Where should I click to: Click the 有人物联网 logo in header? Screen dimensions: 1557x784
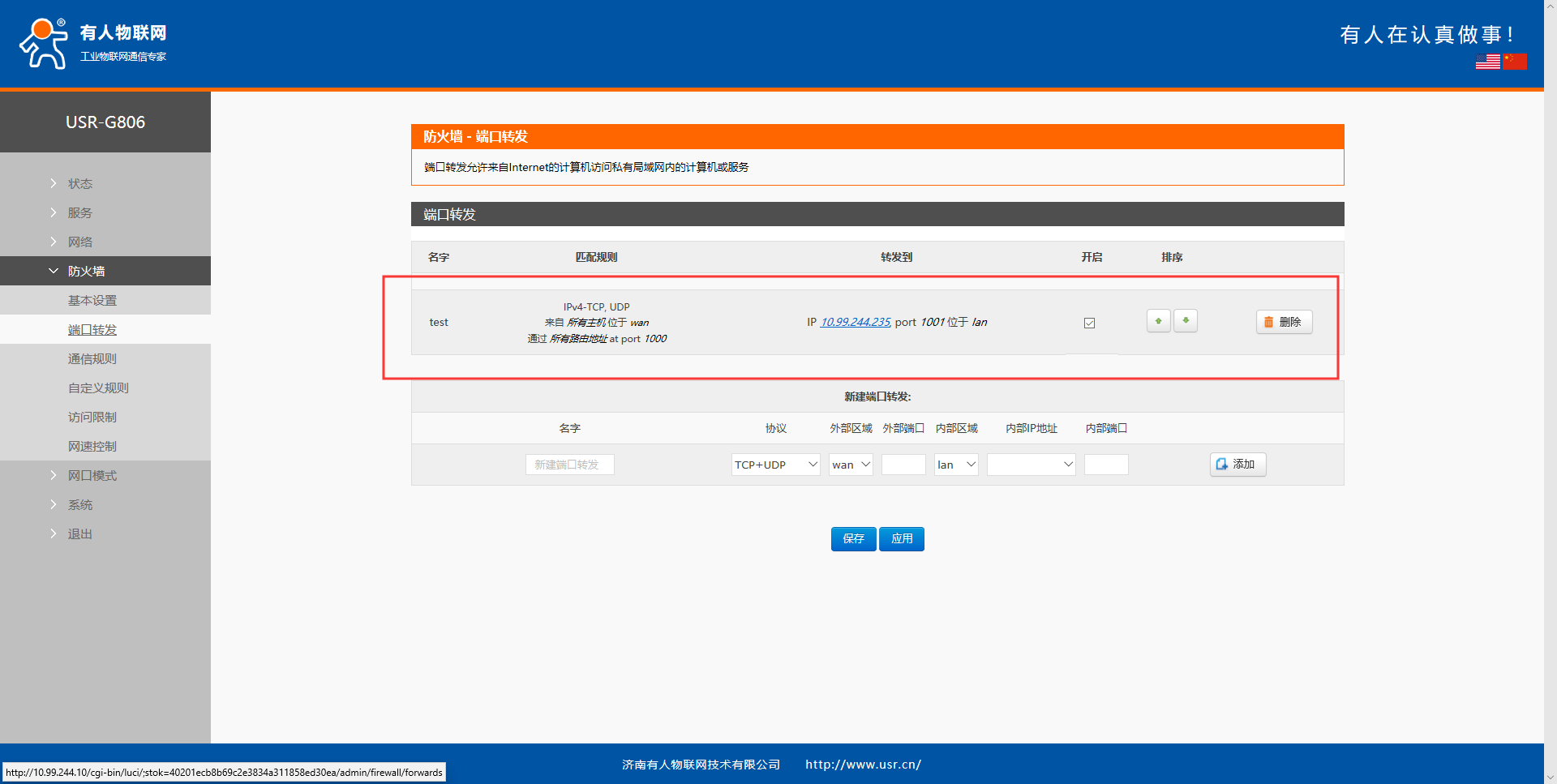92,44
